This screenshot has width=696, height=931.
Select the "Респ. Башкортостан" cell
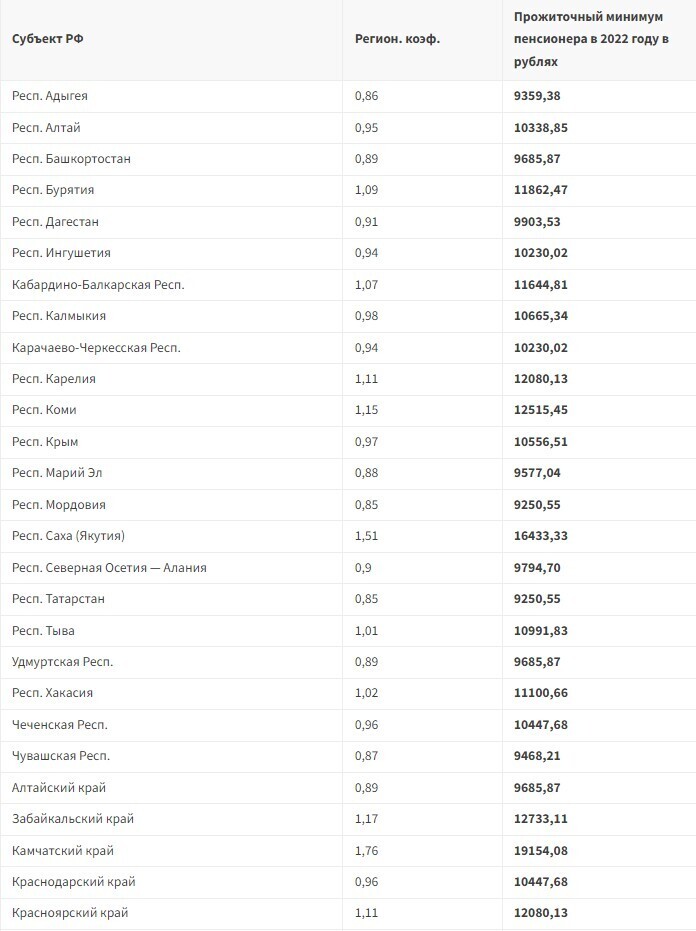pyautogui.click(x=71, y=159)
